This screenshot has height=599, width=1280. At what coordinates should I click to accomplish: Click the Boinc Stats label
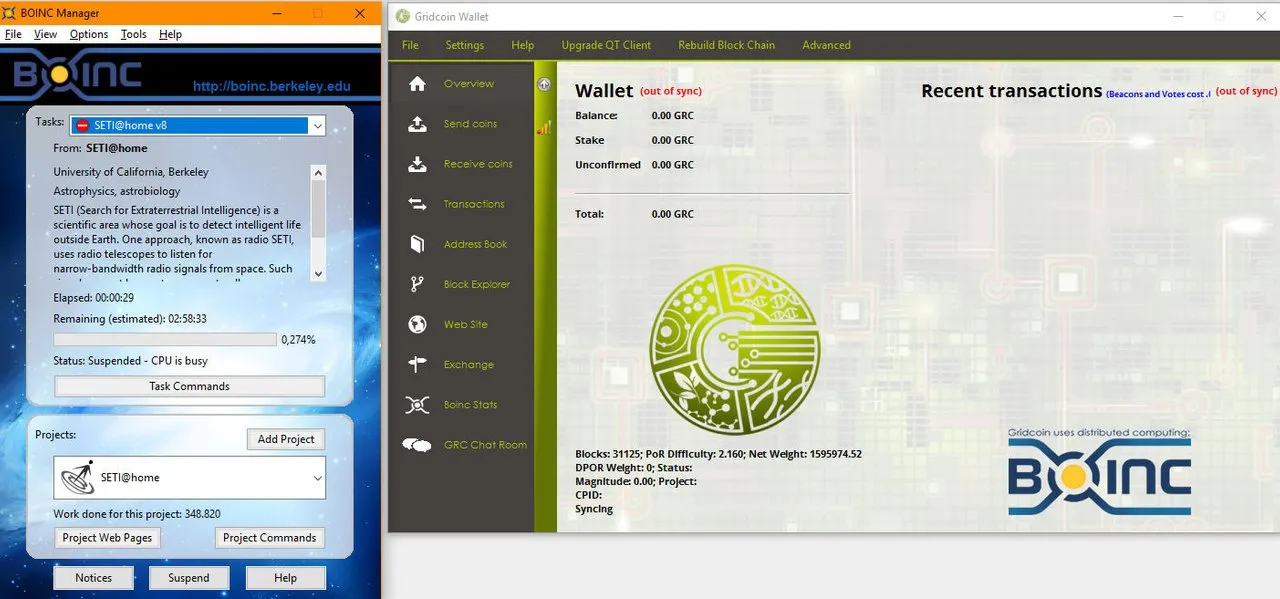click(x=471, y=404)
